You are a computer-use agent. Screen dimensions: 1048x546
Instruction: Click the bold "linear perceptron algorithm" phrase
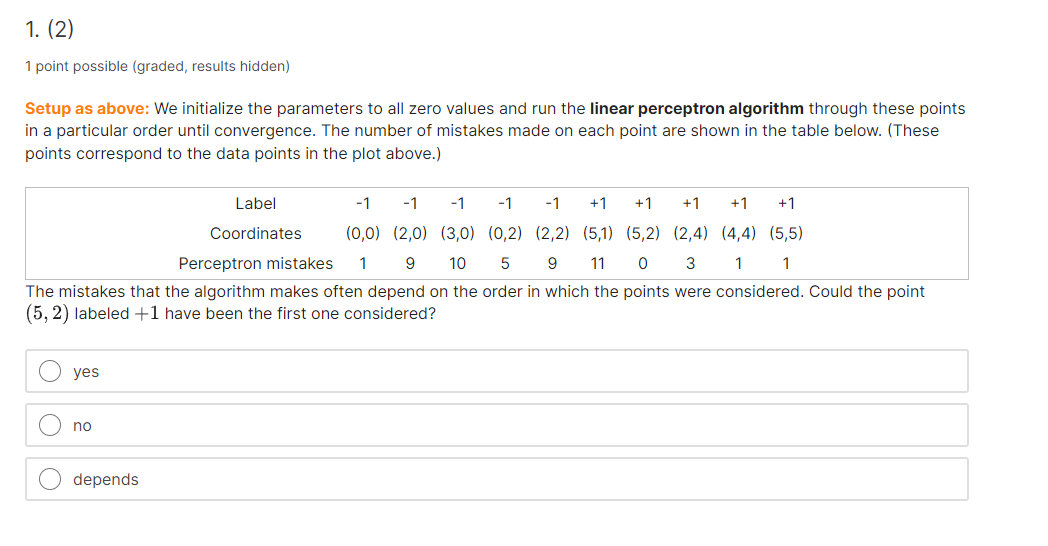tap(696, 108)
